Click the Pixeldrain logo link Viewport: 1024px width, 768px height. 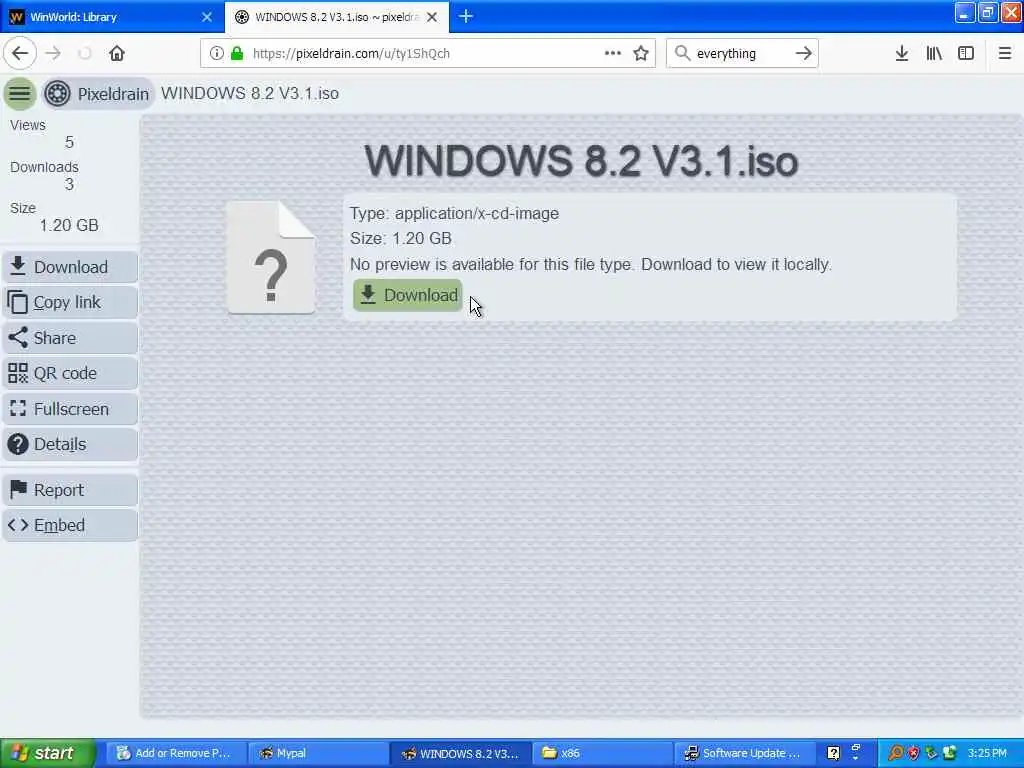tap(98, 93)
